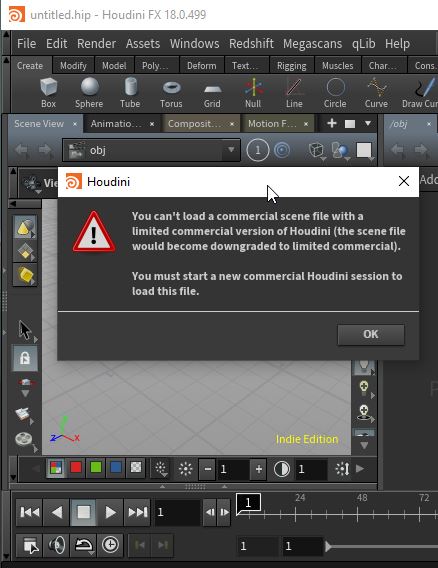Play the timeline forward
Image resolution: width=438 pixels, height=568 pixels.
point(110,512)
